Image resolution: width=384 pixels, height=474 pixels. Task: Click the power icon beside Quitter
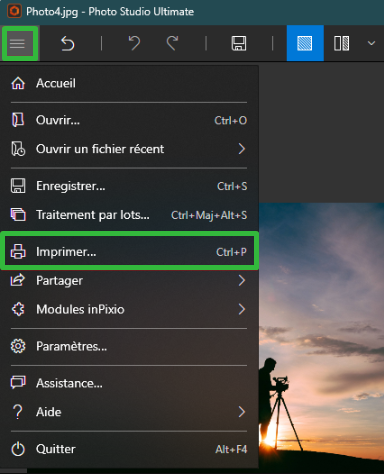click(x=18, y=449)
